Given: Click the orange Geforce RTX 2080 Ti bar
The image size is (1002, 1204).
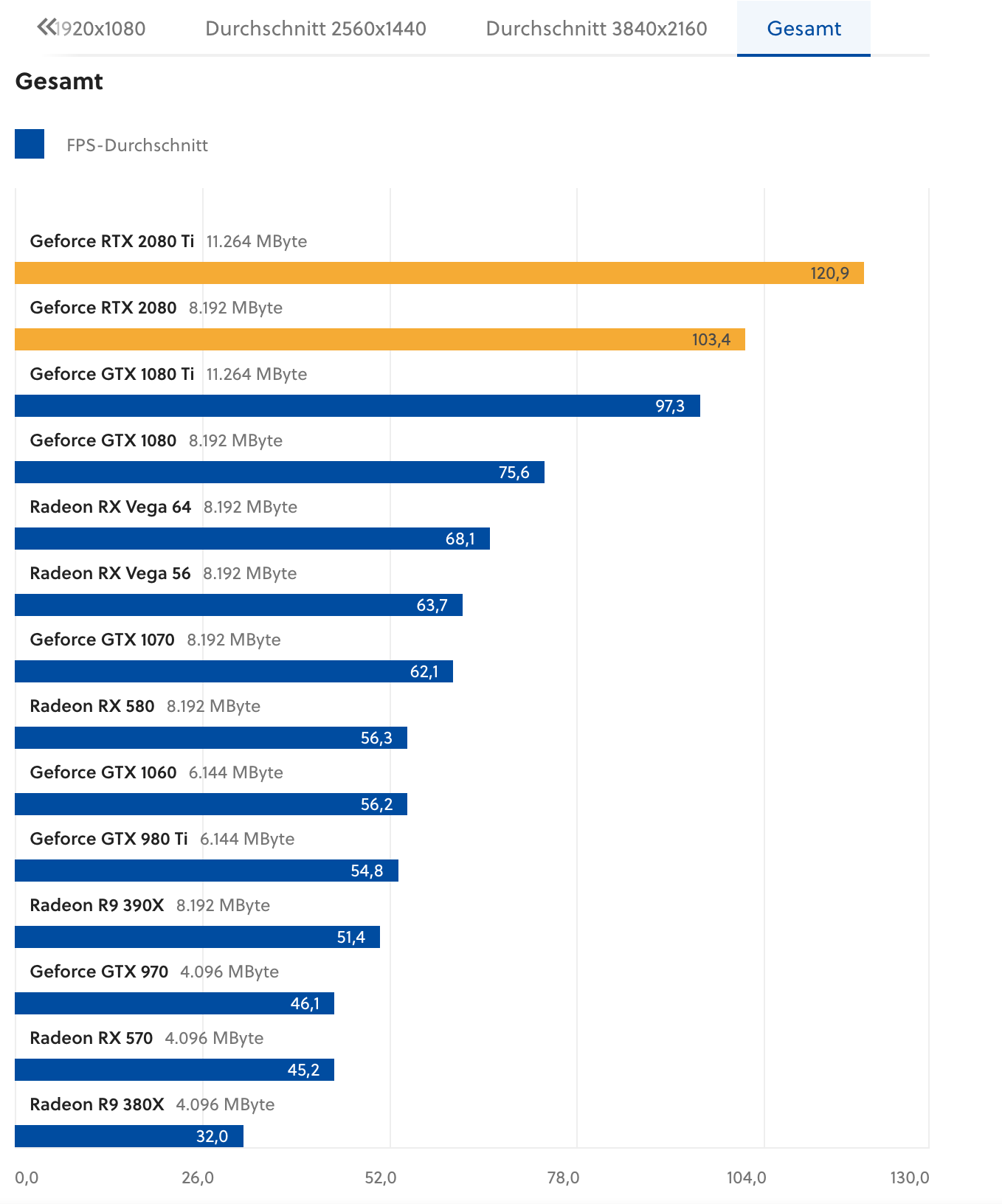Looking at the screenshot, I should point(439,273).
